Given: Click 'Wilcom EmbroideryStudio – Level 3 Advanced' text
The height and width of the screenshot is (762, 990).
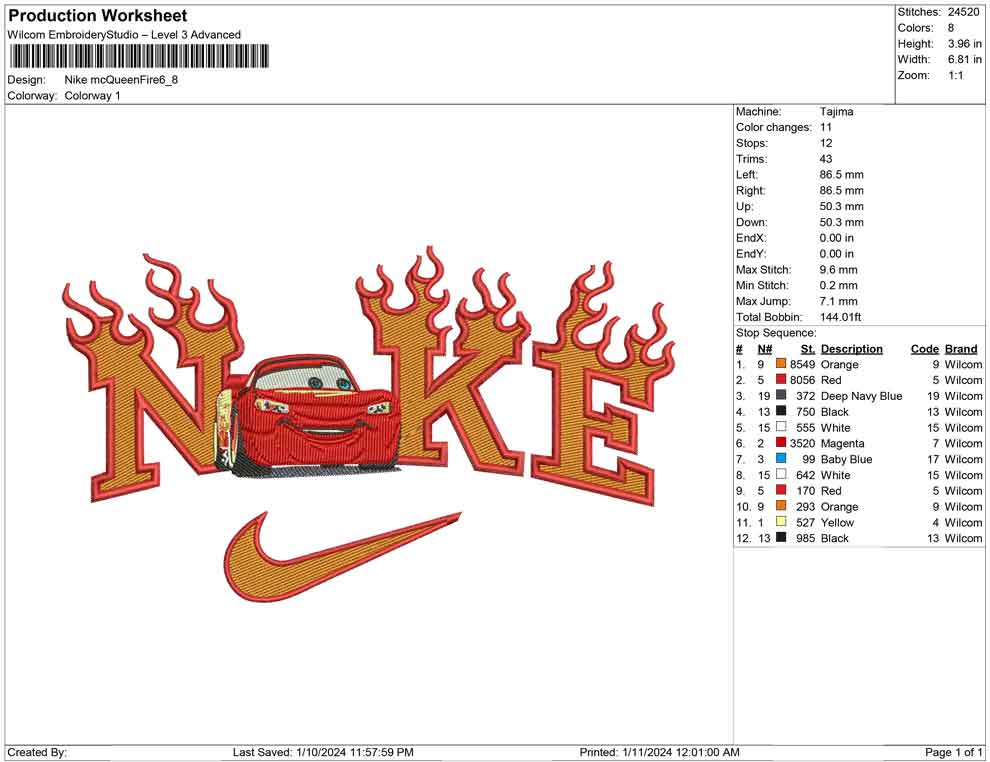Looking at the screenshot, I should click(124, 35).
